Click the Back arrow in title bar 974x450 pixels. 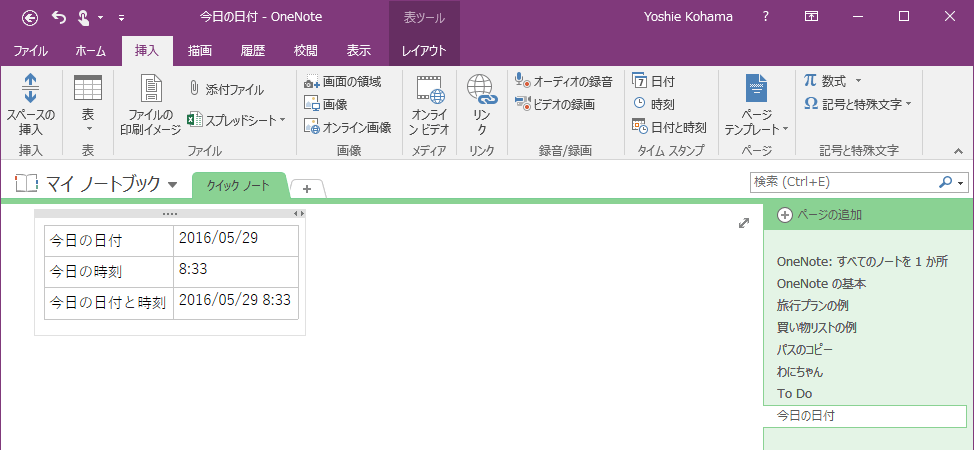(30, 17)
